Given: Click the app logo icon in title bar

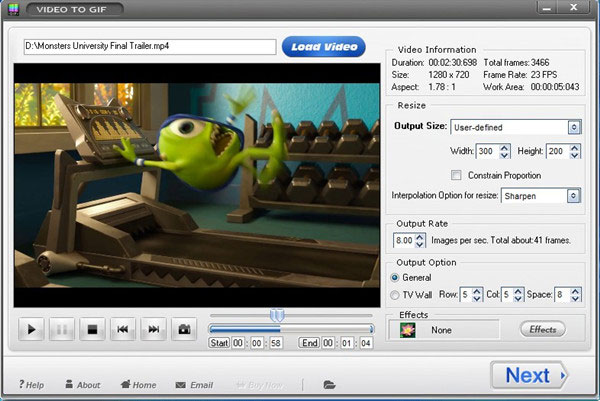Looking at the screenshot, I should point(13,9).
